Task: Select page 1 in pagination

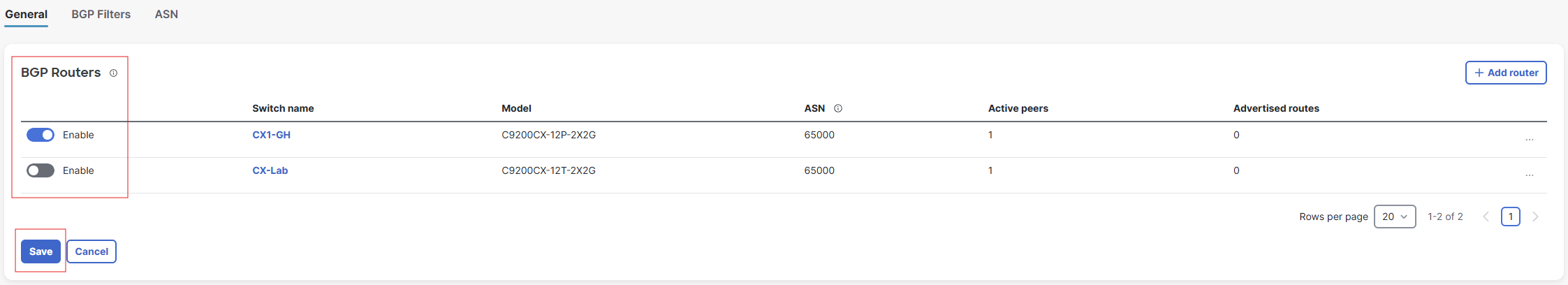Action: (1511, 217)
